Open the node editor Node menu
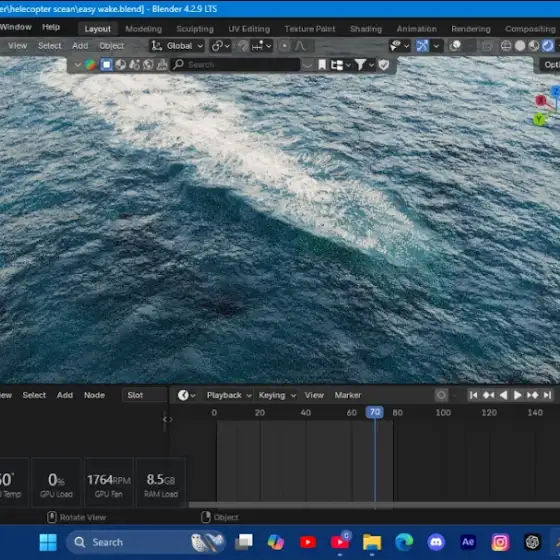560x560 pixels. click(94, 395)
